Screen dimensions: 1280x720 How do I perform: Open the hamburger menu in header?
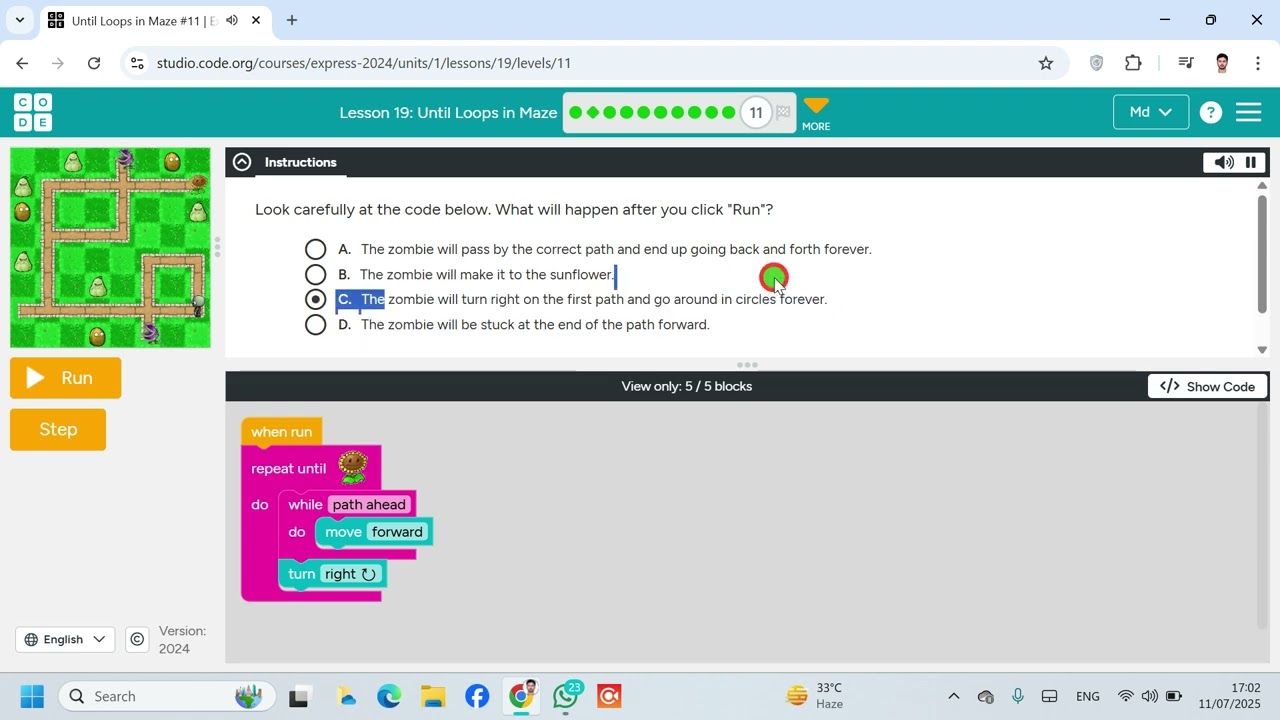pyautogui.click(x=1248, y=112)
